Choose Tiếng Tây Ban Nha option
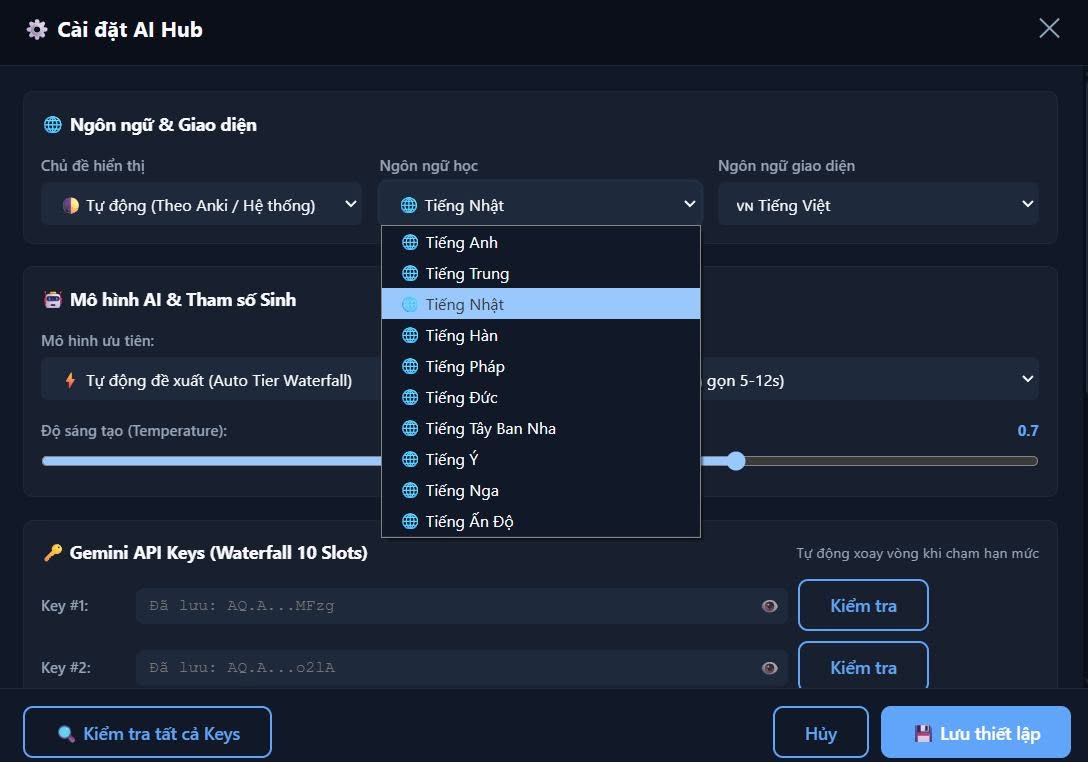 tap(541, 428)
